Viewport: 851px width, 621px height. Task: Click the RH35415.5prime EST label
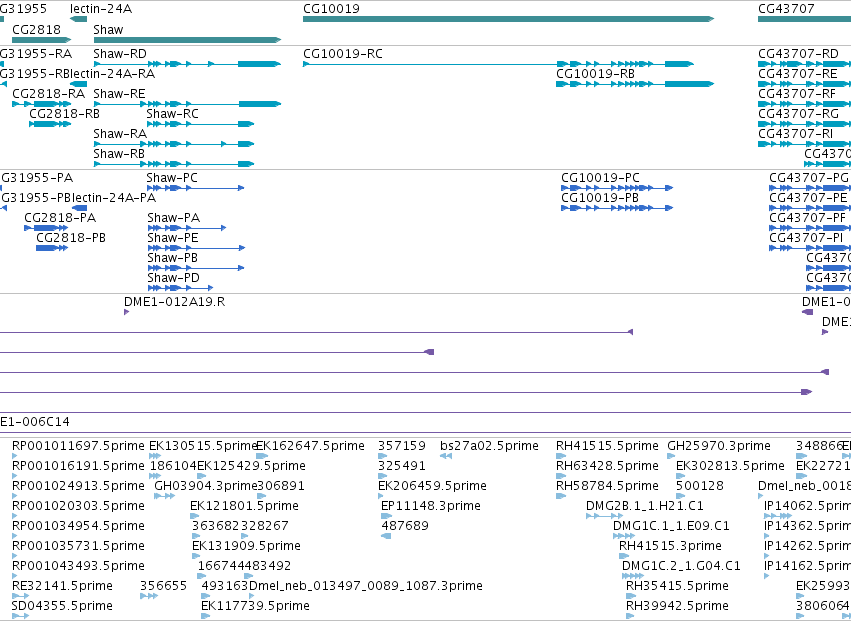(x=677, y=587)
